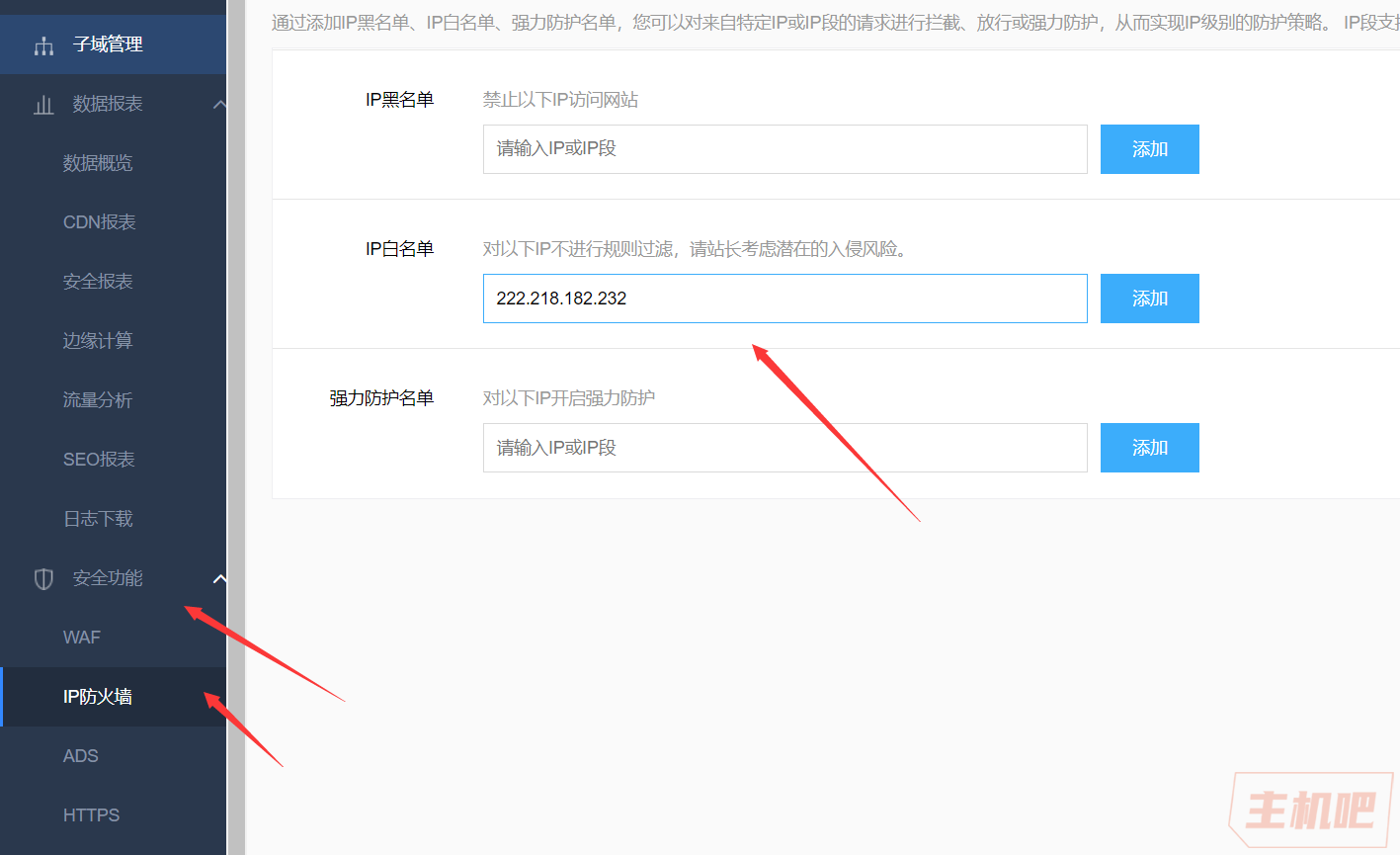Click the 禁止以下IP访问网站 description

click(x=560, y=100)
